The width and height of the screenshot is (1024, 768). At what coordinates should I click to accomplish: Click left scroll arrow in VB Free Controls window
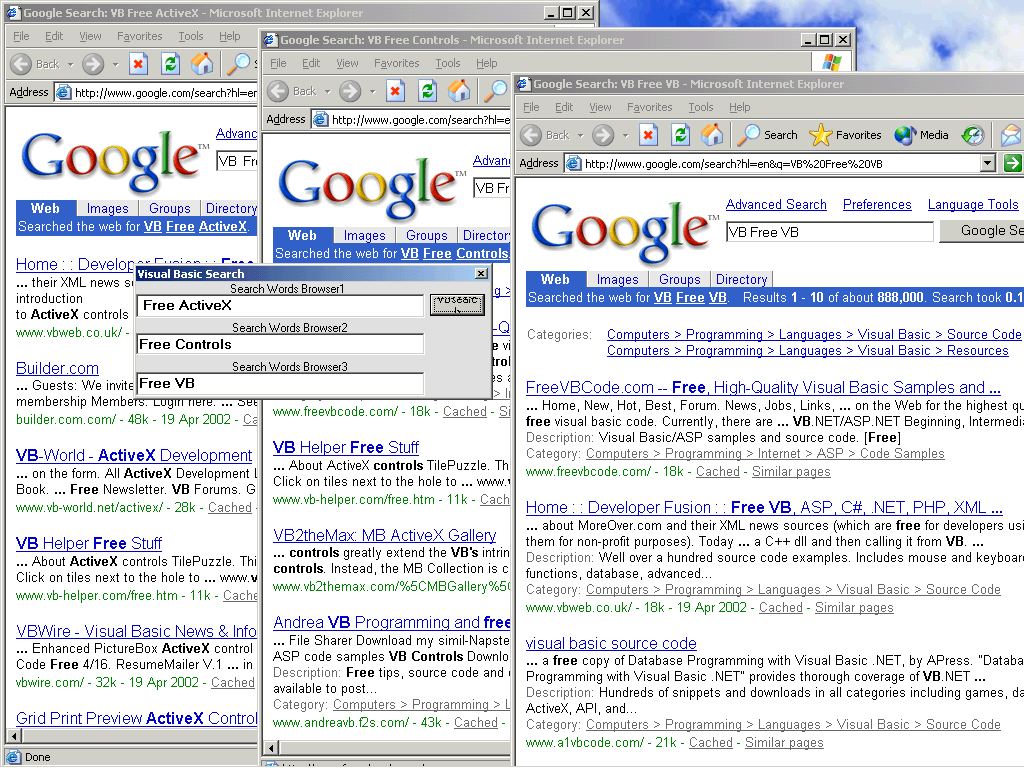pos(271,748)
